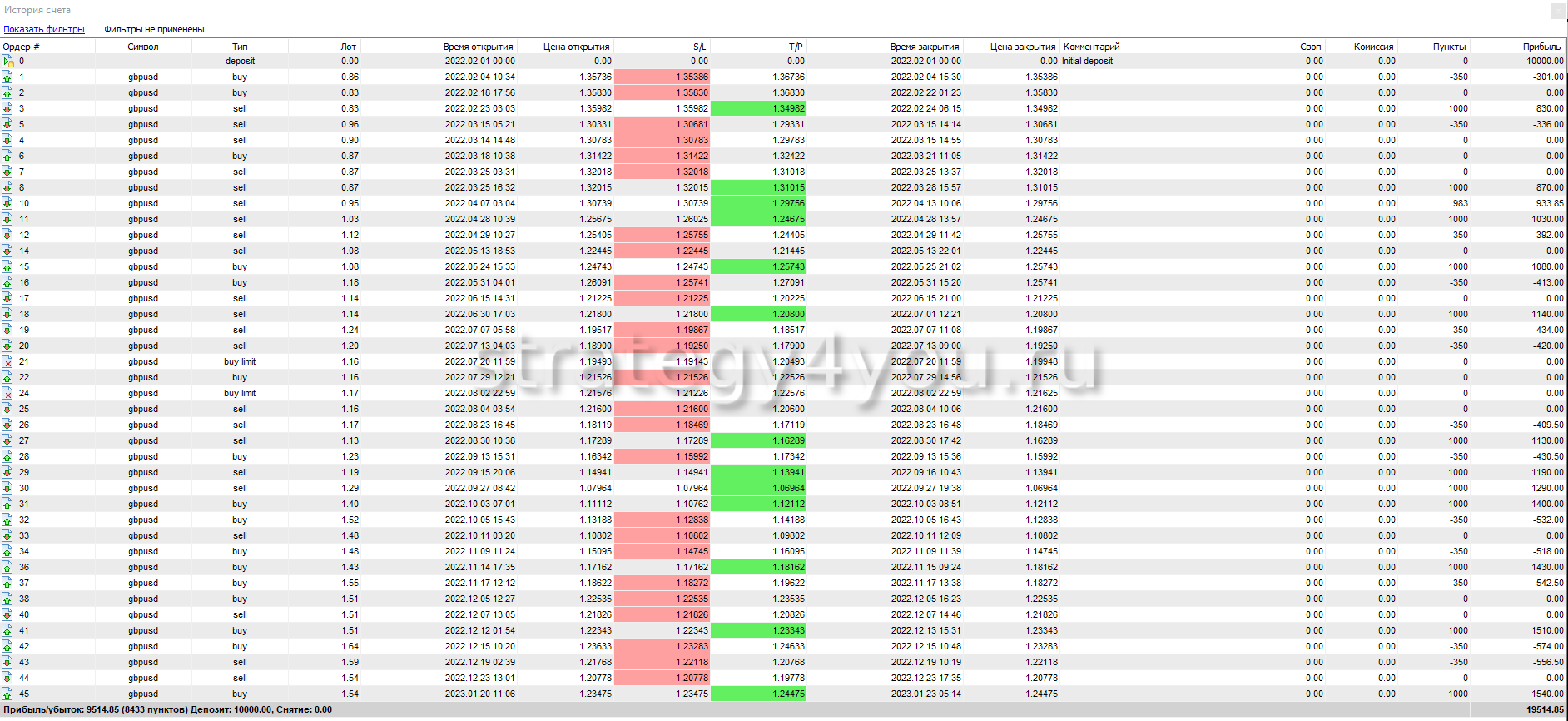Viewport: 1568px width, 721px height.
Task: Click the deposit icon for order 0
Action: (7, 62)
